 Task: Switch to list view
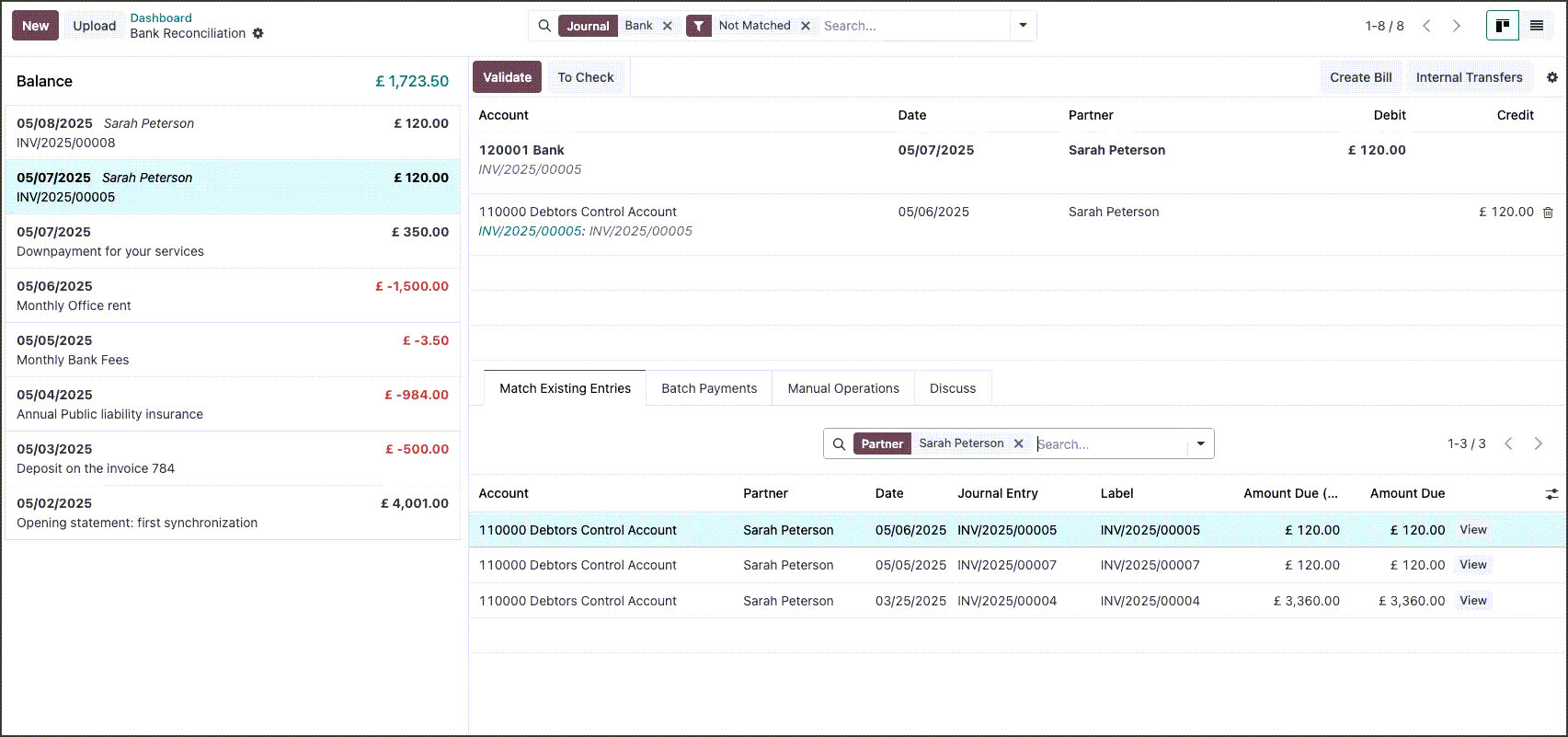(1537, 26)
